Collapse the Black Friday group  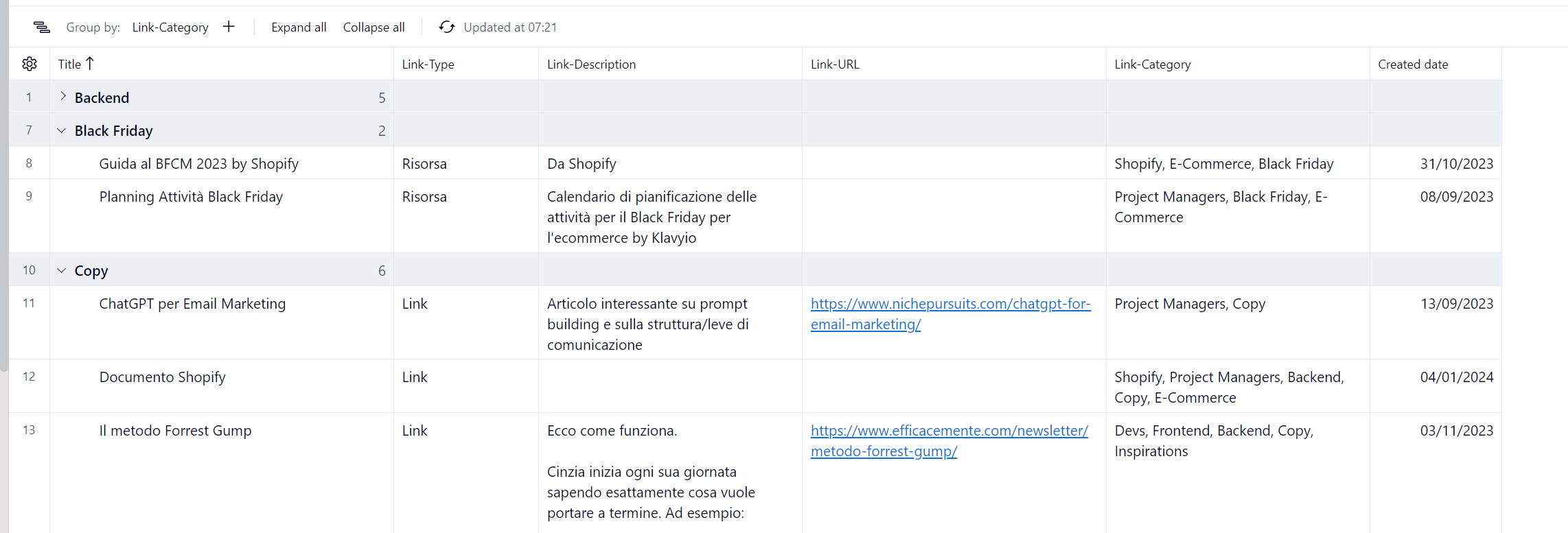[x=62, y=130]
